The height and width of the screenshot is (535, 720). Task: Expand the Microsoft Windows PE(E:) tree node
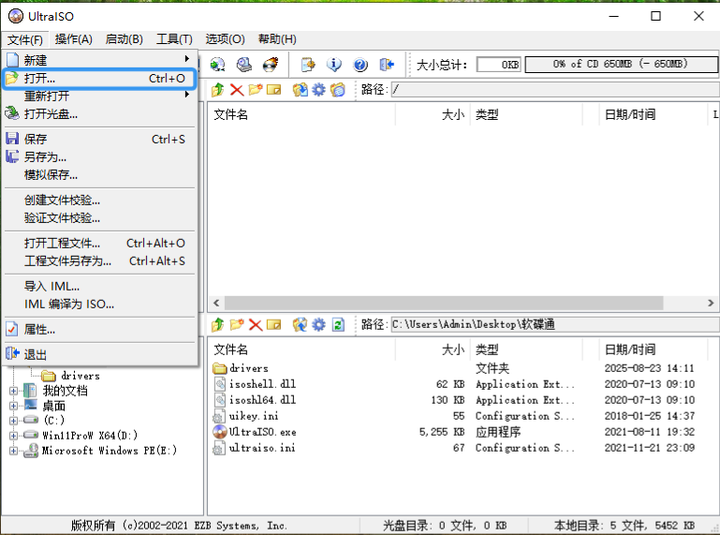(x=13, y=451)
